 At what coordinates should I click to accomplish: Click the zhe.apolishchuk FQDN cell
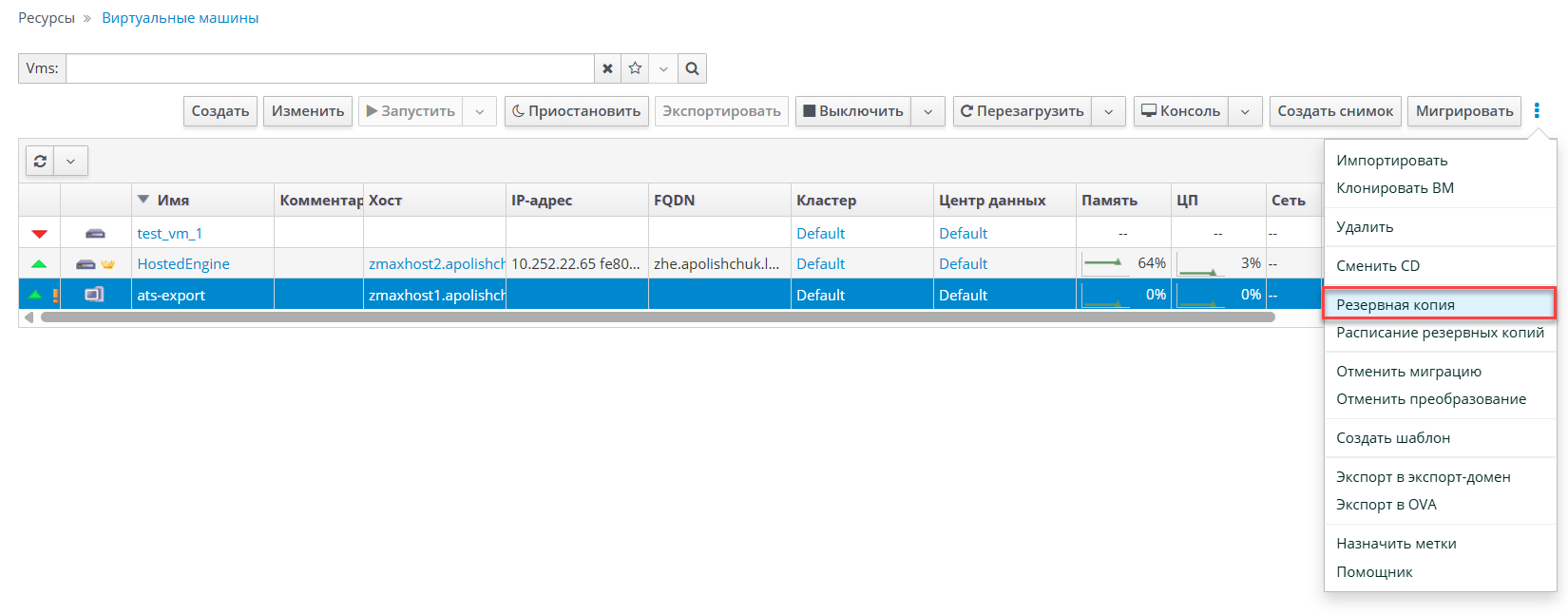click(719, 264)
